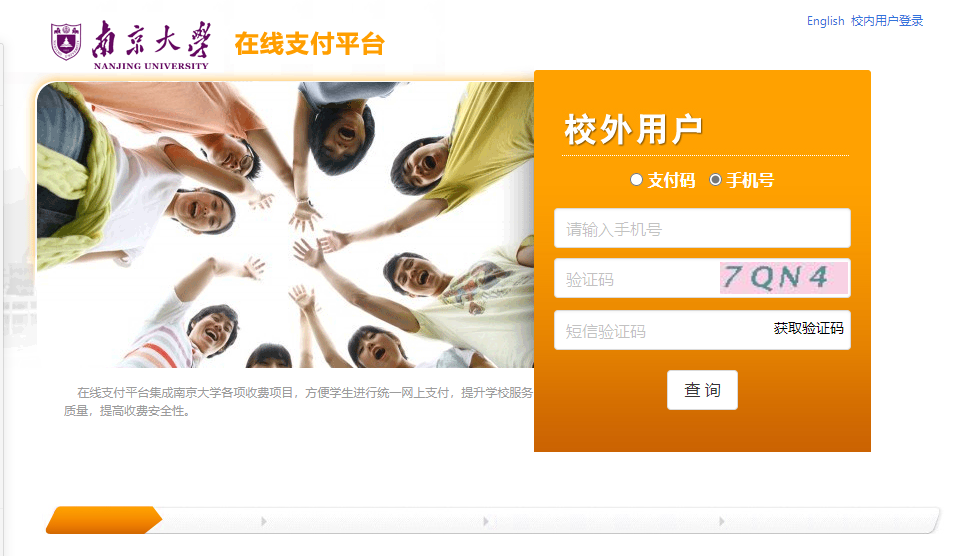
Task: Open the 校内用户登录 link
Action: [x=887, y=21]
